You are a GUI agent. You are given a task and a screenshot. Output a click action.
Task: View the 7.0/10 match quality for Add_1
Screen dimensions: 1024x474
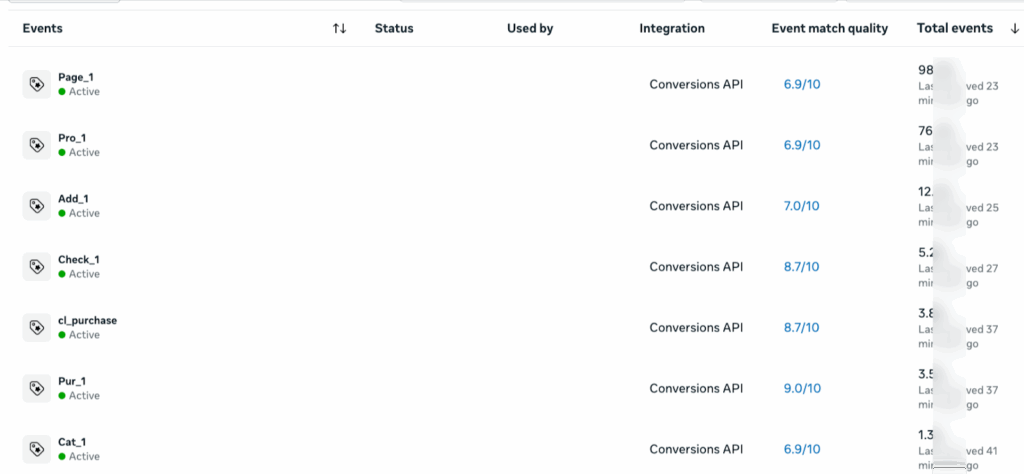801,206
